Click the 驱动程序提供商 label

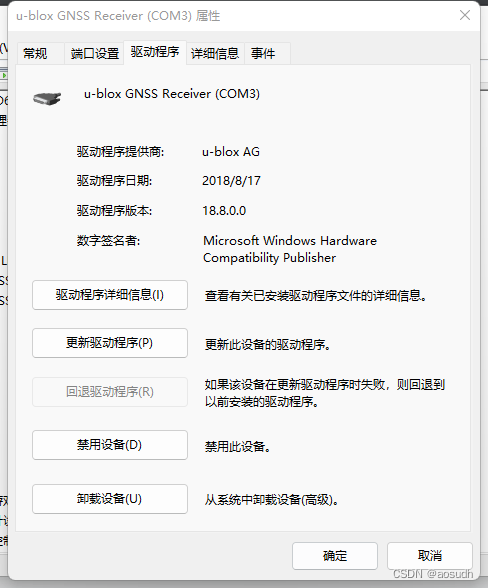(120, 152)
